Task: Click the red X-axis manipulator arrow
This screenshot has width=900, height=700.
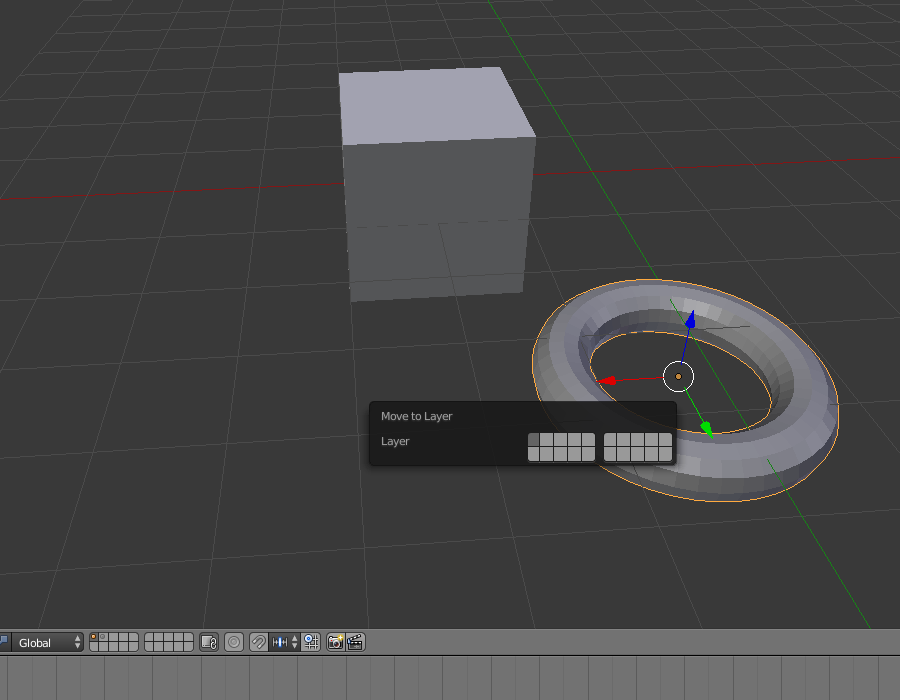Action: pos(607,380)
